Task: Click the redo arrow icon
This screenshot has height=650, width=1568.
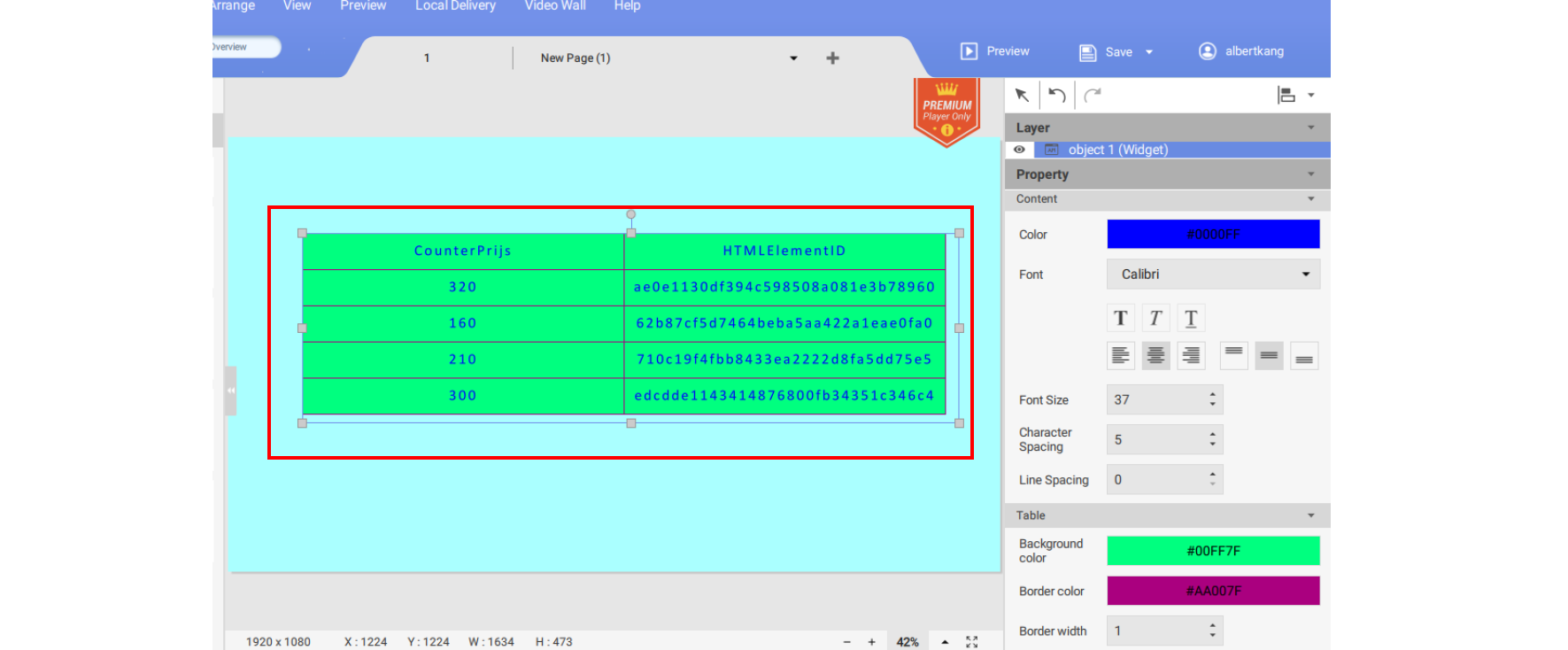Action: point(1093,95)
